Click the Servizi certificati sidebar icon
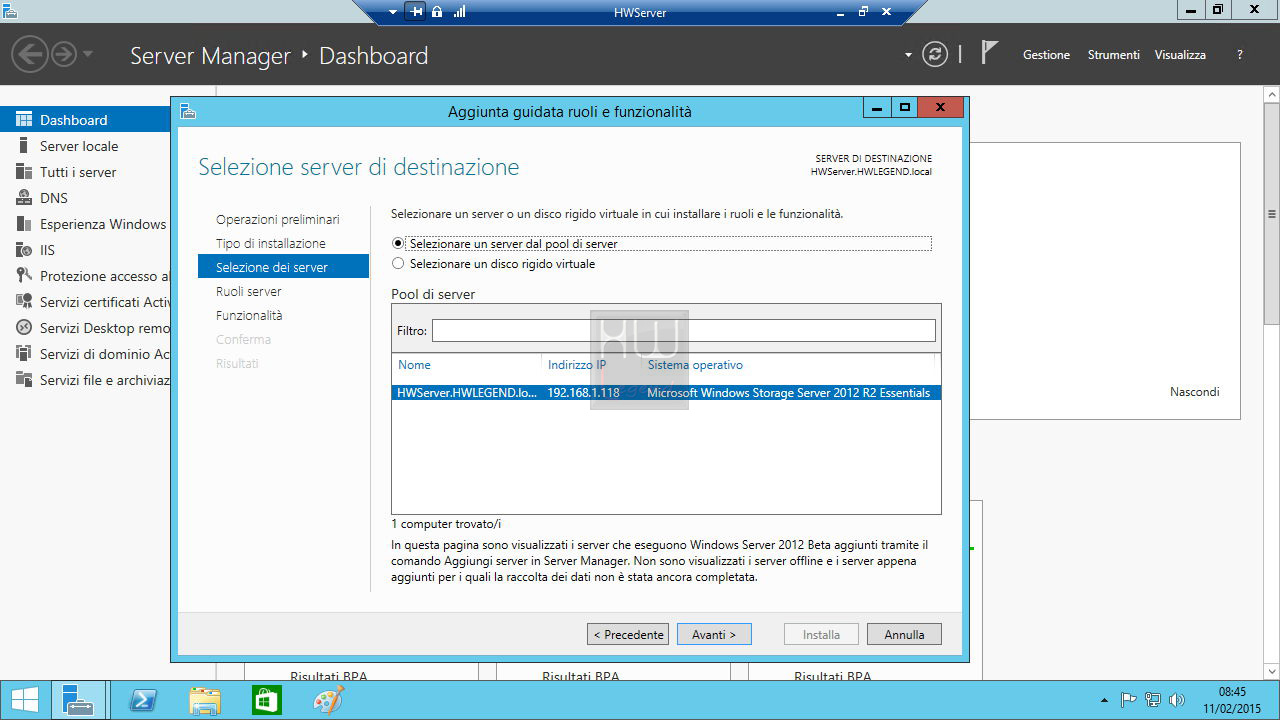Viewport: 1280px width, 720px height. click(x=23, y=302)
